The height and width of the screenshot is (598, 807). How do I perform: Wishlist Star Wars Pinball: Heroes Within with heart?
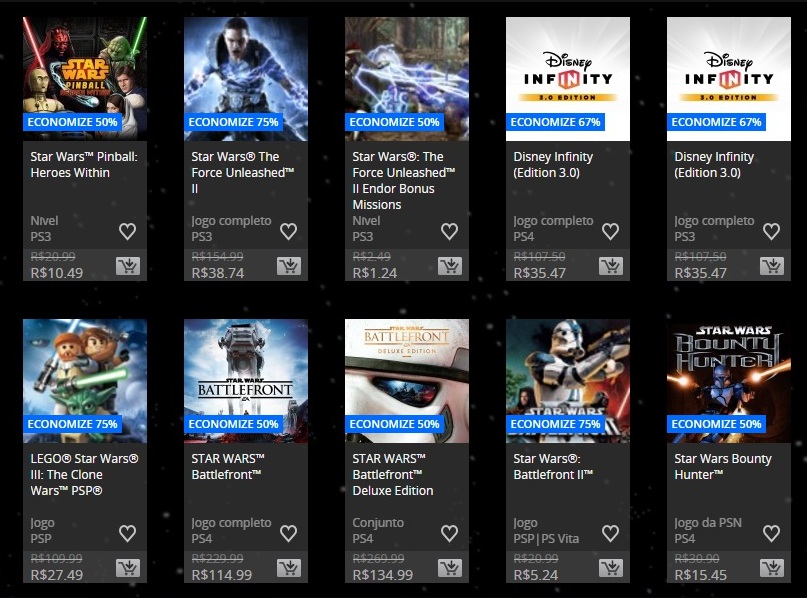(128, 231)
